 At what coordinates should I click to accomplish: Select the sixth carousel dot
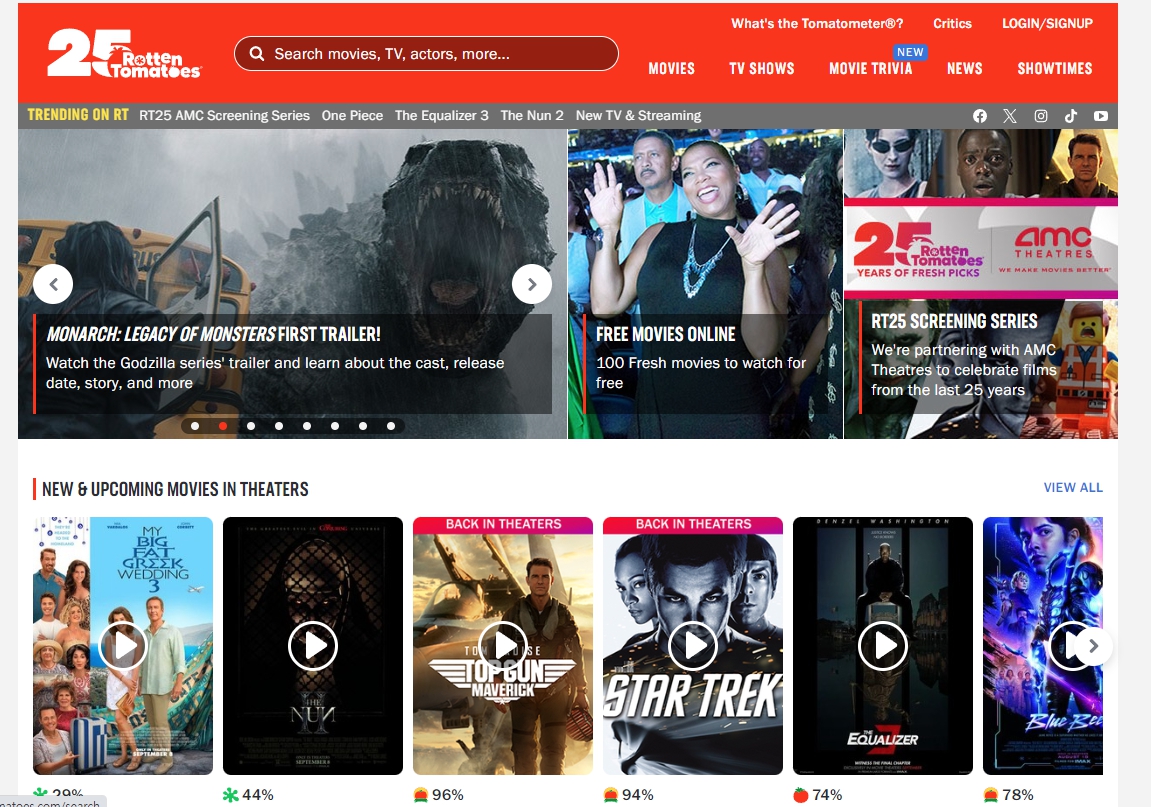point(335,426)
